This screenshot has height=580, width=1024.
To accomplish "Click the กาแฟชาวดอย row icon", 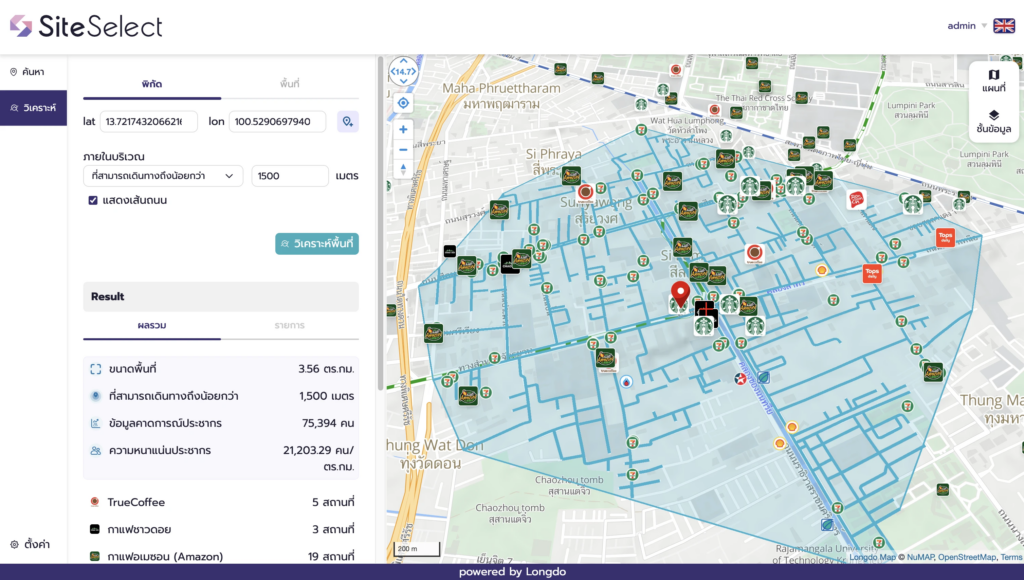I will pyautogui.click(x=95, y=529).
